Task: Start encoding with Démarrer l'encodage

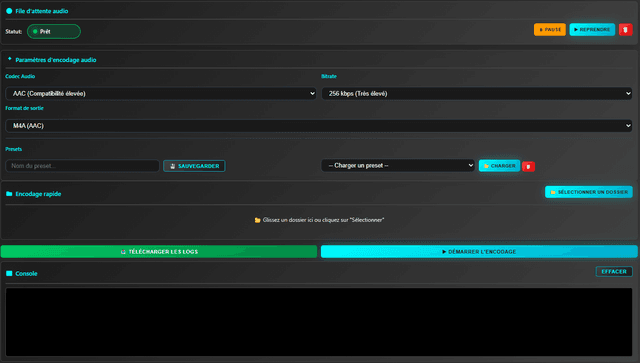Action: click(x=479, y=252)
